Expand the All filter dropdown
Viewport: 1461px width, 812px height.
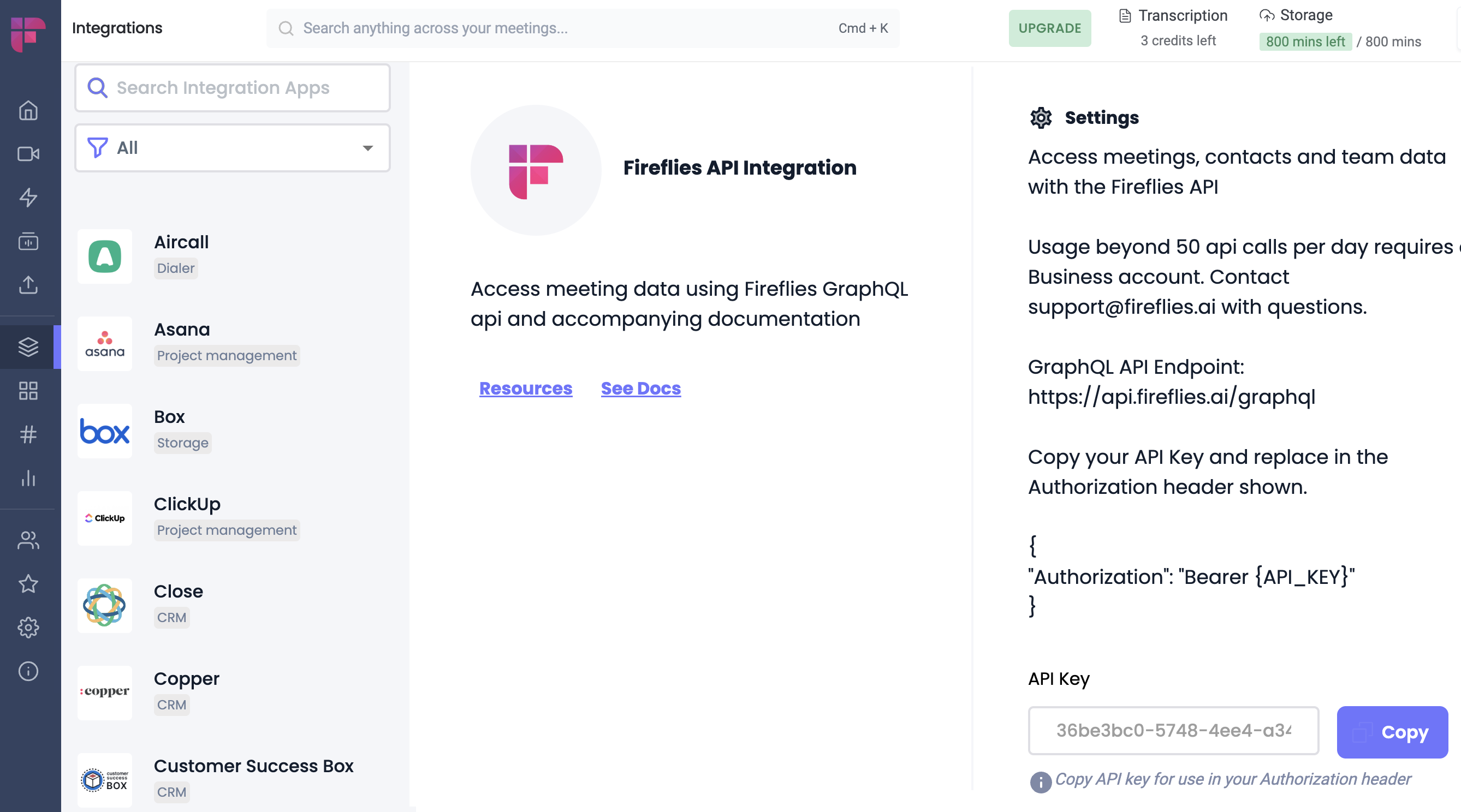(232, 148)
